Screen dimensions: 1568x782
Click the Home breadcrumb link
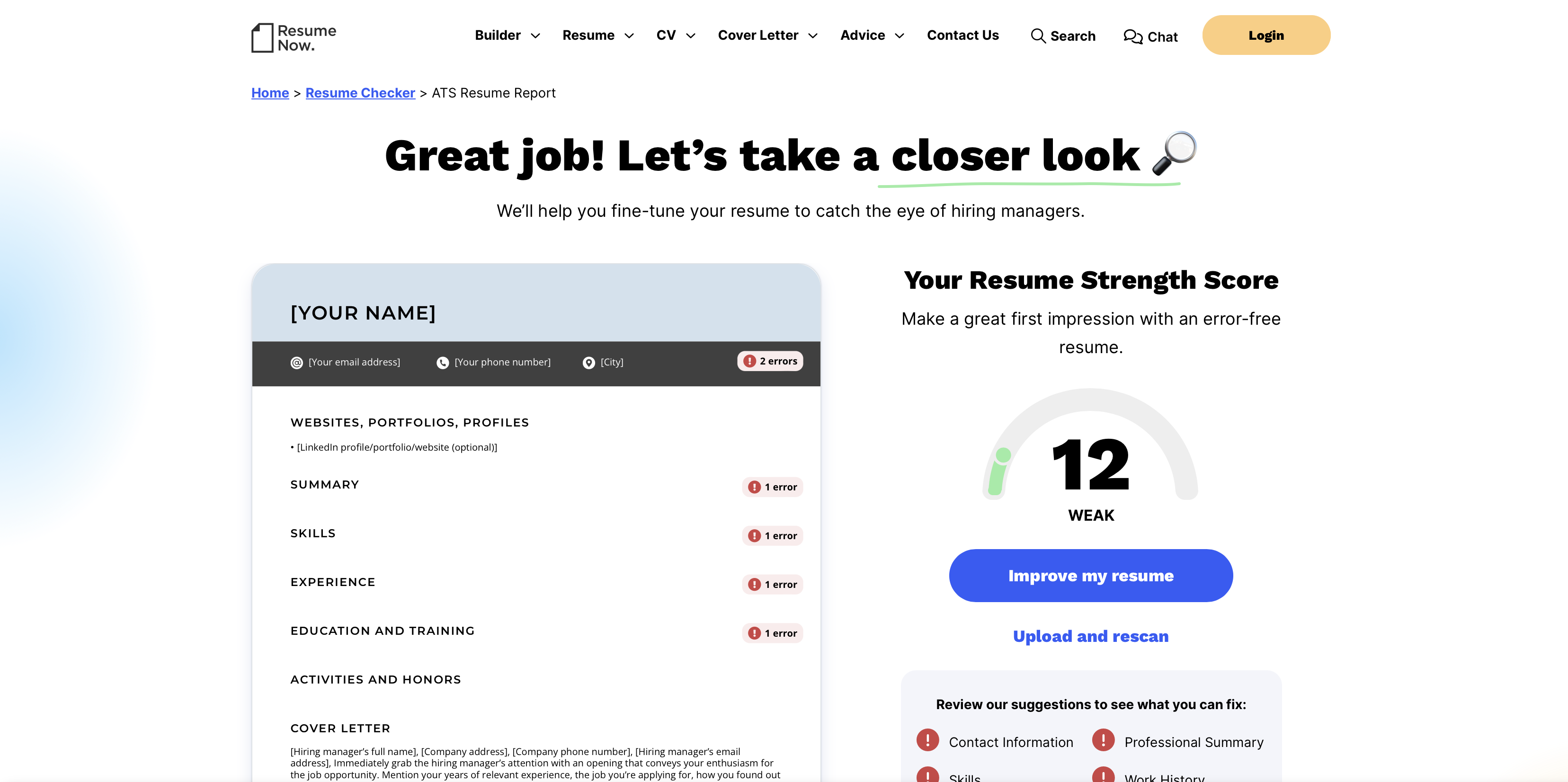pos(270,93)
